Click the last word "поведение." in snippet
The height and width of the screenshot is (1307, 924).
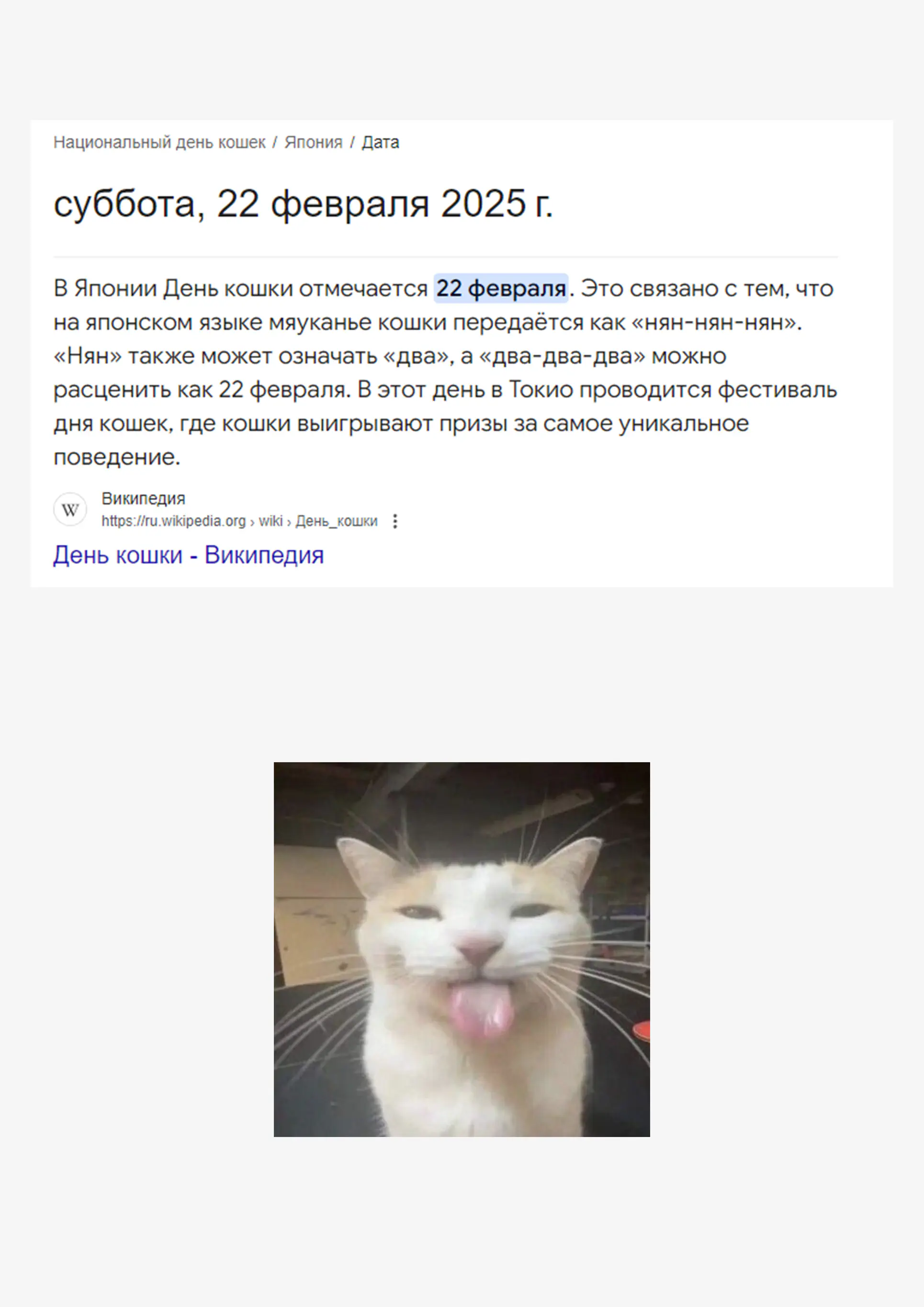[117, 457]
